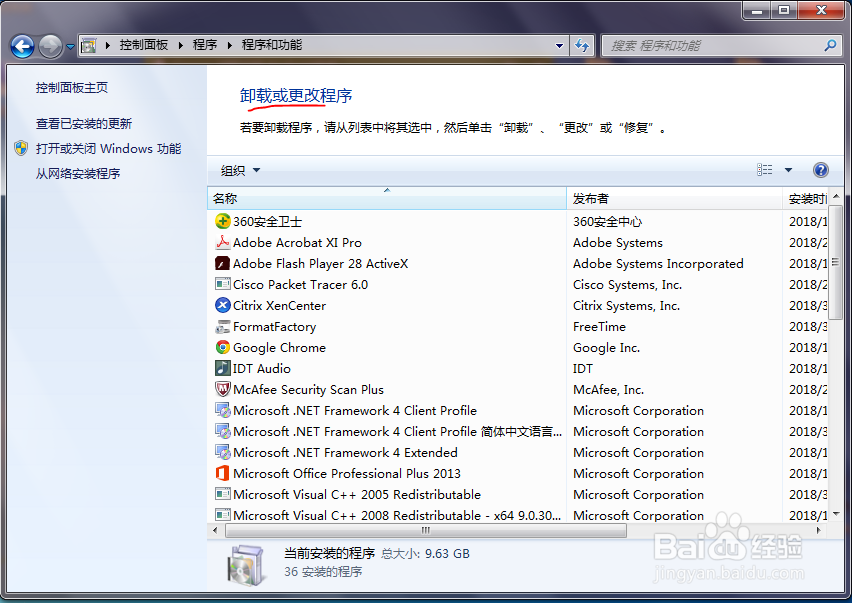Select Microsoft Office Professional Plus 2013 name

347,474
